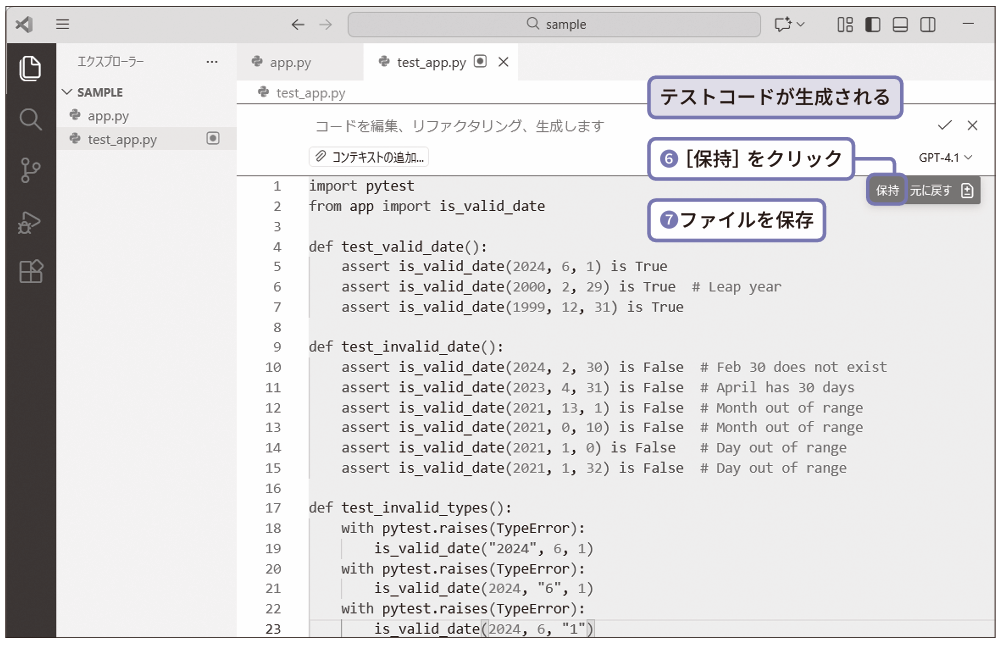Toggle the primary side bar

coord(873,24)
